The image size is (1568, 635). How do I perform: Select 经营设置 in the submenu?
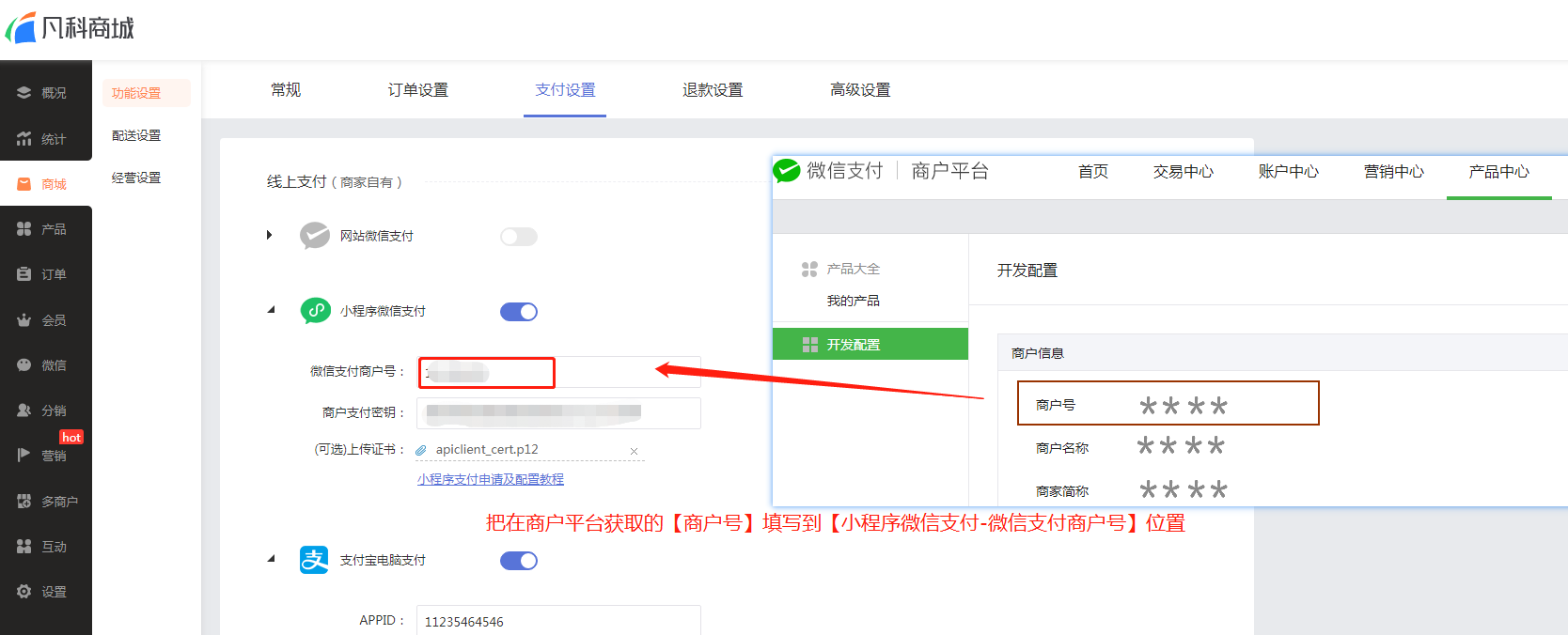click(136, 178)
